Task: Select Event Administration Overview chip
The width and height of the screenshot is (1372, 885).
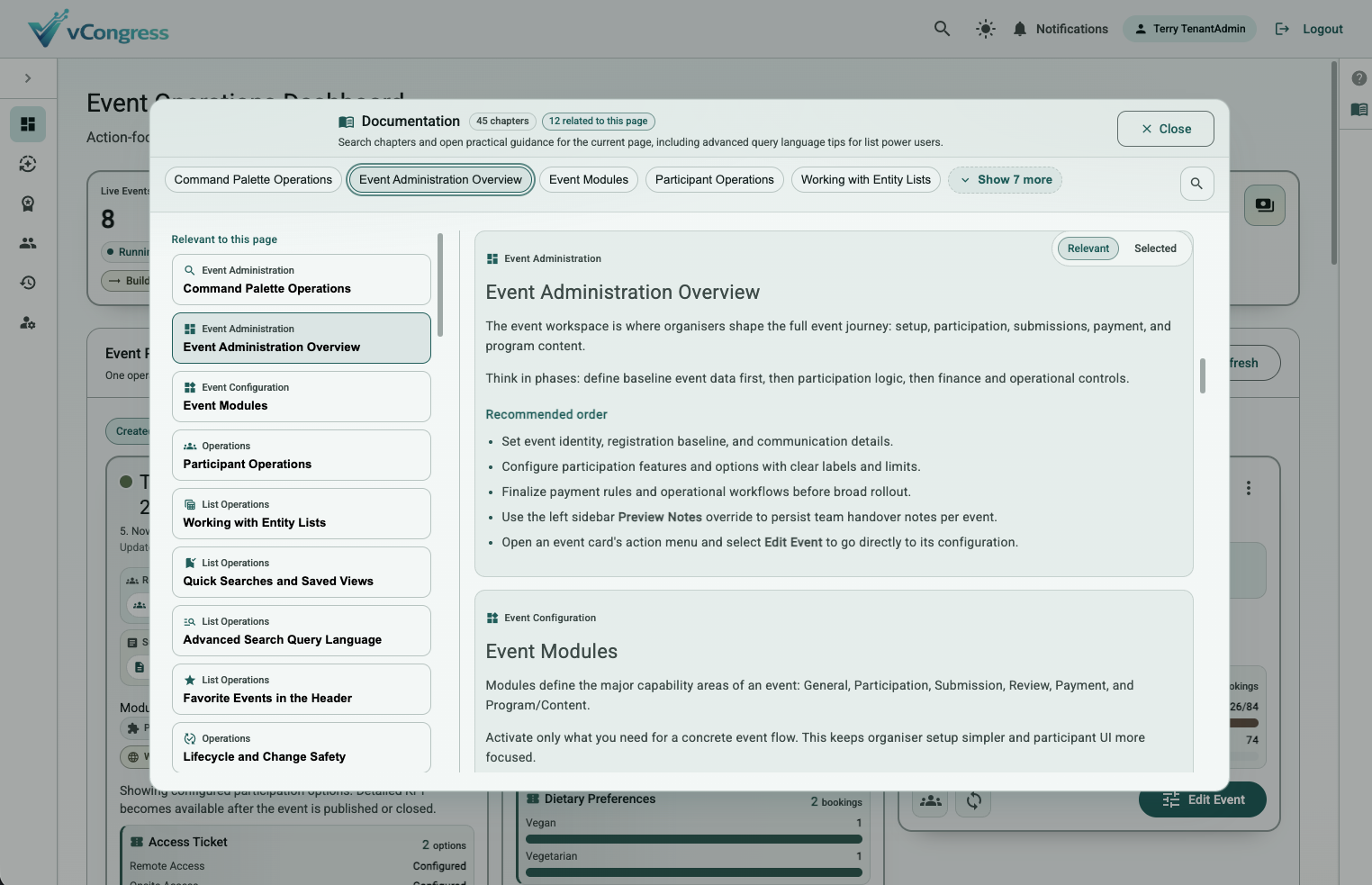Action: (x=440, y=180)
